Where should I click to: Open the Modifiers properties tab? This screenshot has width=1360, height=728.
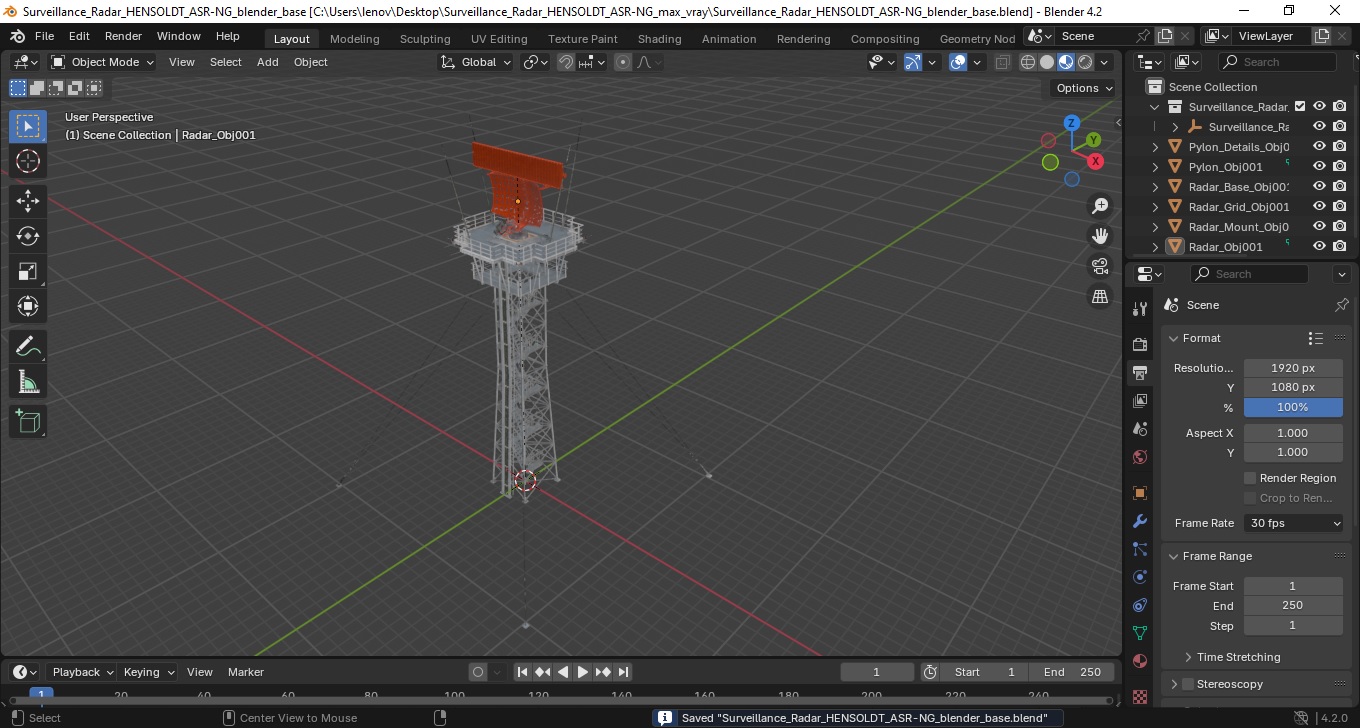1139,521
